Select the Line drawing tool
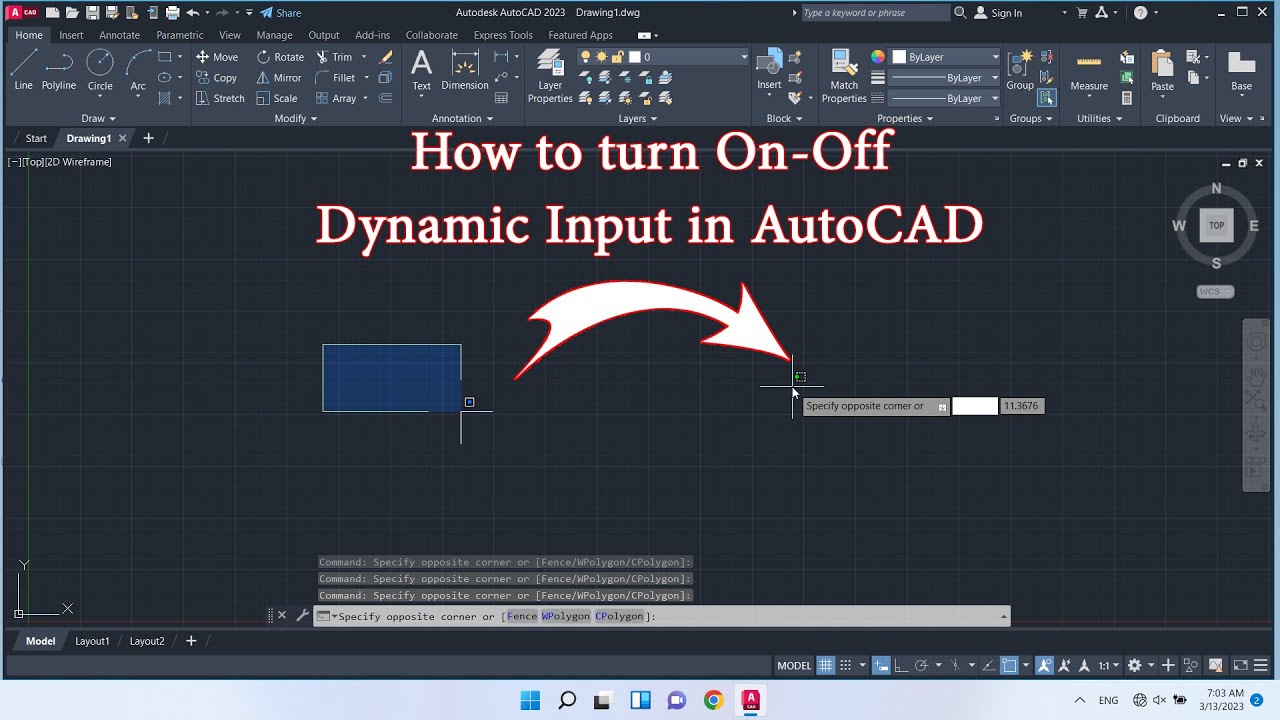1280x720 pixels. [23, 70]
